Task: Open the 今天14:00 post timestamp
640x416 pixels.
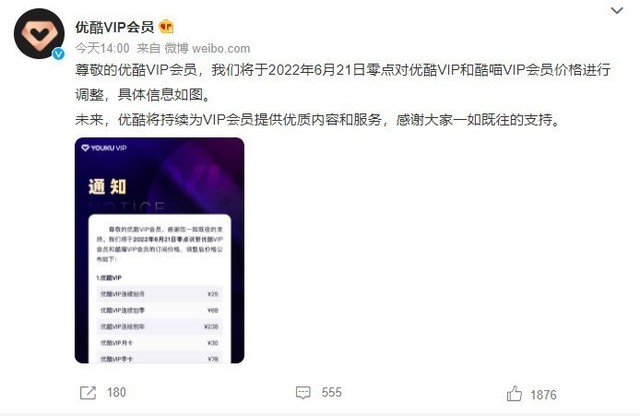Action: [x=102, y=48]
